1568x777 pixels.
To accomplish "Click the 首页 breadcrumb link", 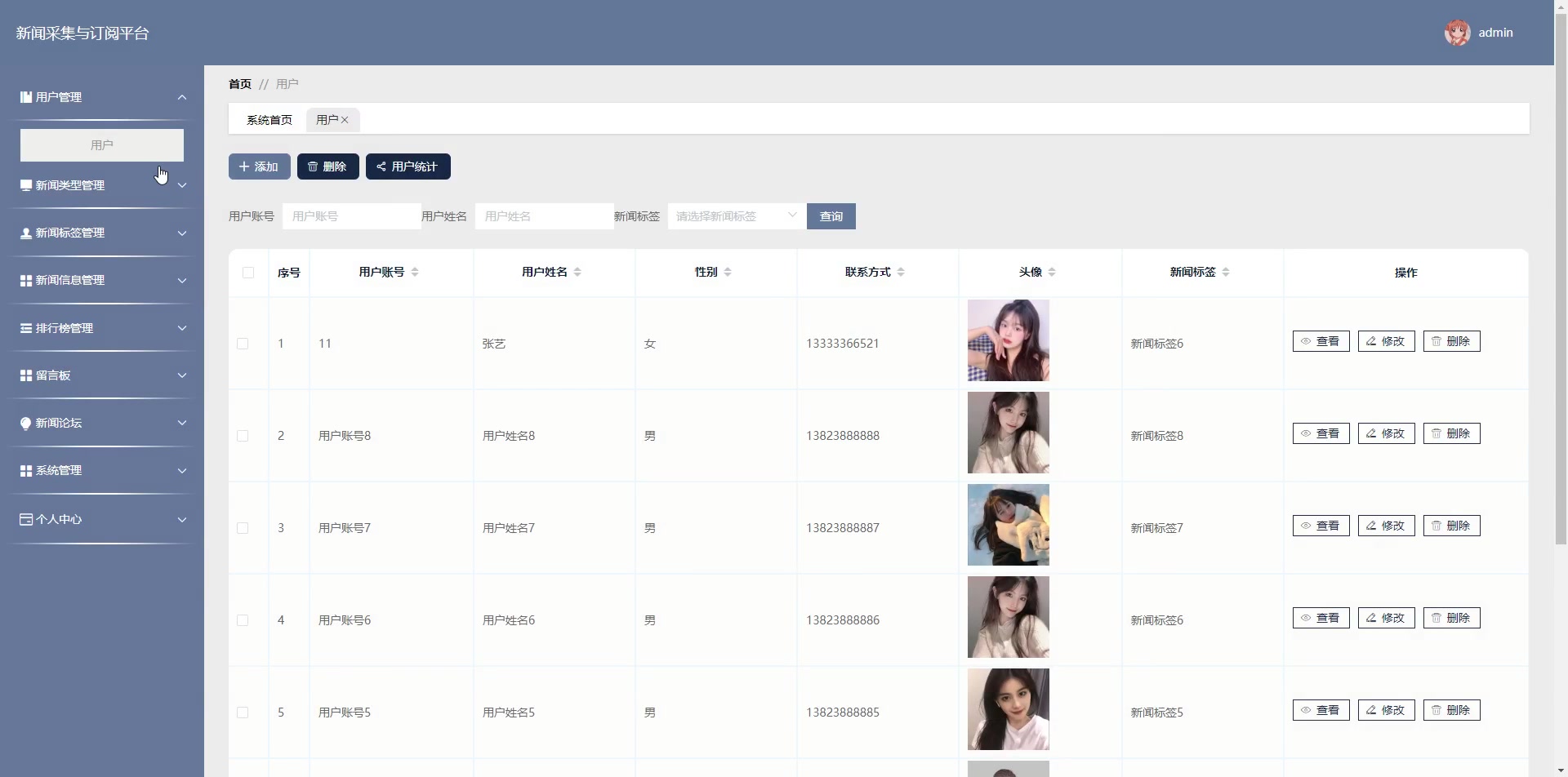I will 240,84.
